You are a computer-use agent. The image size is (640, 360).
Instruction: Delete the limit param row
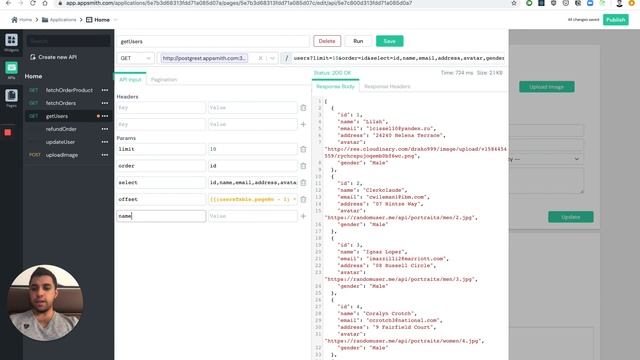[x=303, y=149]
